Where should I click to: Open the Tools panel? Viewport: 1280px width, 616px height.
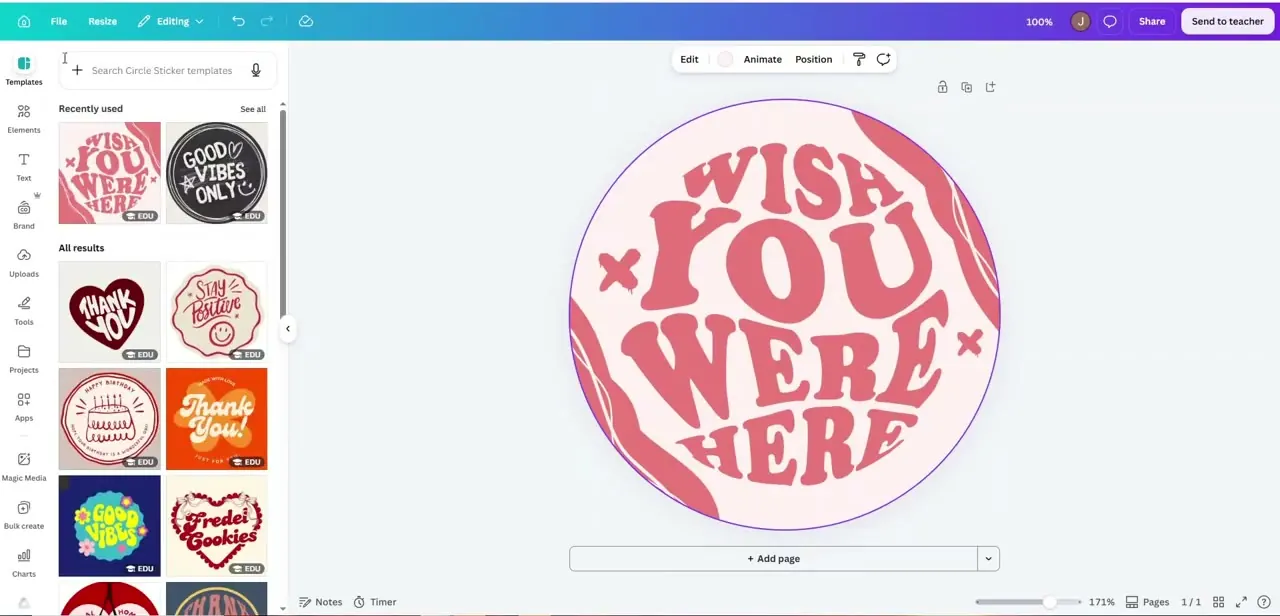[24, 310]
